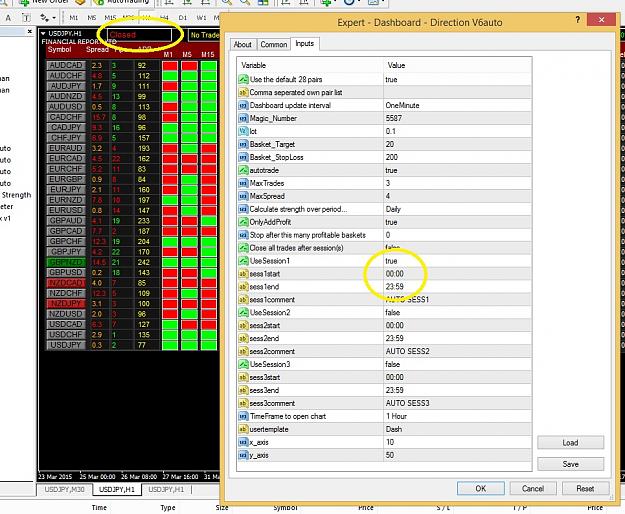Click the triangle beside USDJPY,H1 chart title
This screenshot has height=514, width=625.
coord(43,33)
